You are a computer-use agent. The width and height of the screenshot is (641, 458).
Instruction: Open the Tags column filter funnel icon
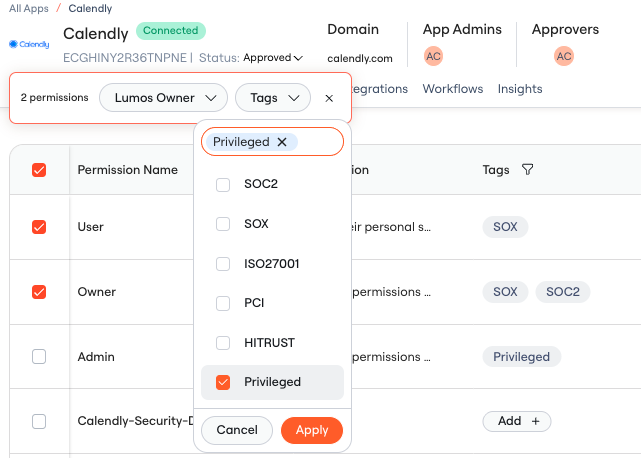pos(527,169)
